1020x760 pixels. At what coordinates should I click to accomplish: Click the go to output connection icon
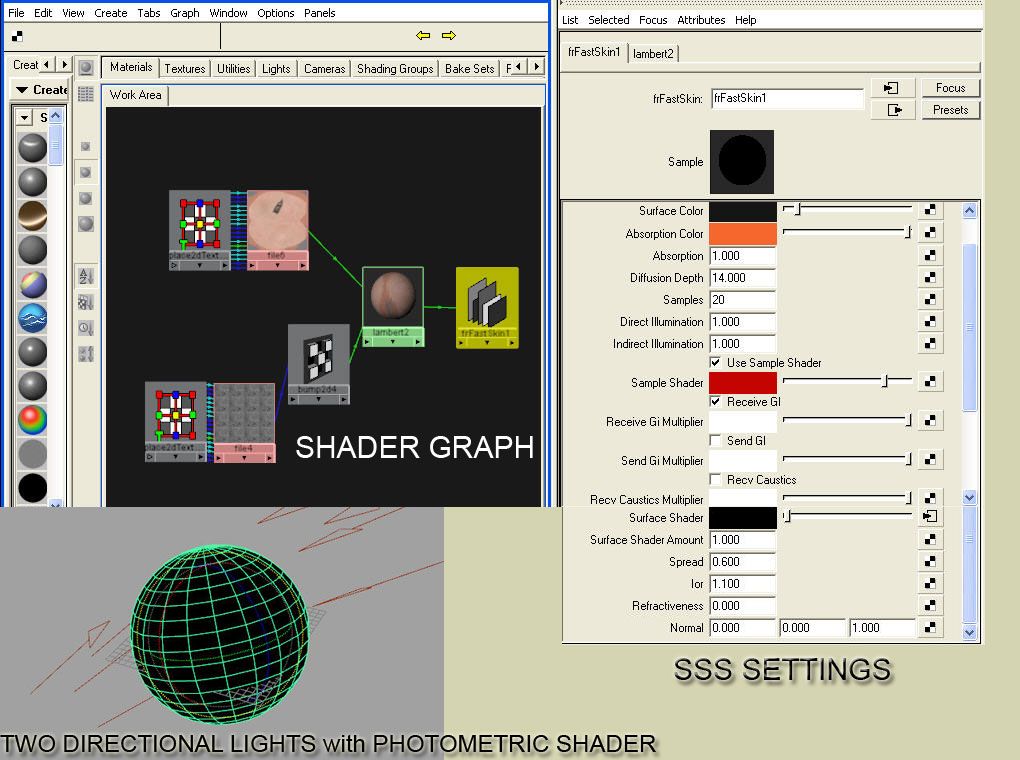(892, 109)
